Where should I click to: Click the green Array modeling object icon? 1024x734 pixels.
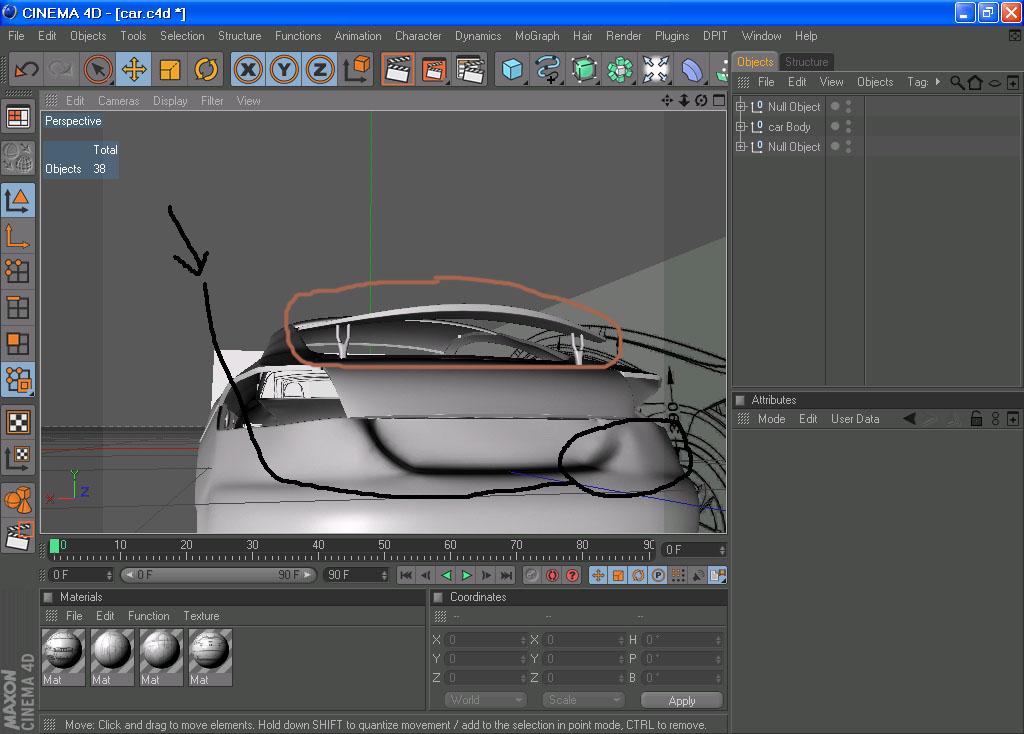pyautogui.click(x=620, y=69)
